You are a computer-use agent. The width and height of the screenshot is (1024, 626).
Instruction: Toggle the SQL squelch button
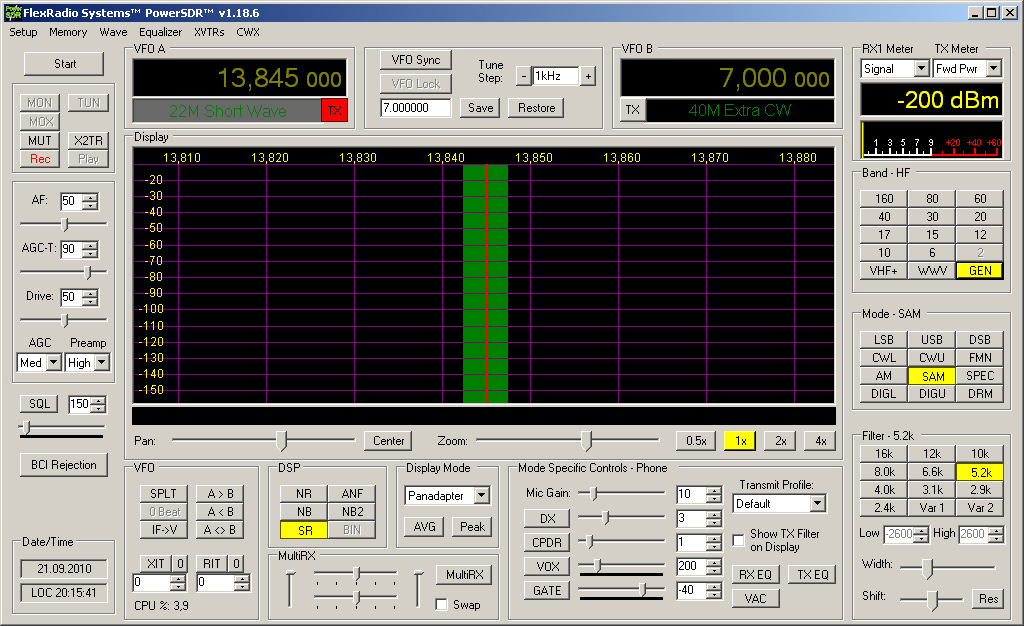39,404
